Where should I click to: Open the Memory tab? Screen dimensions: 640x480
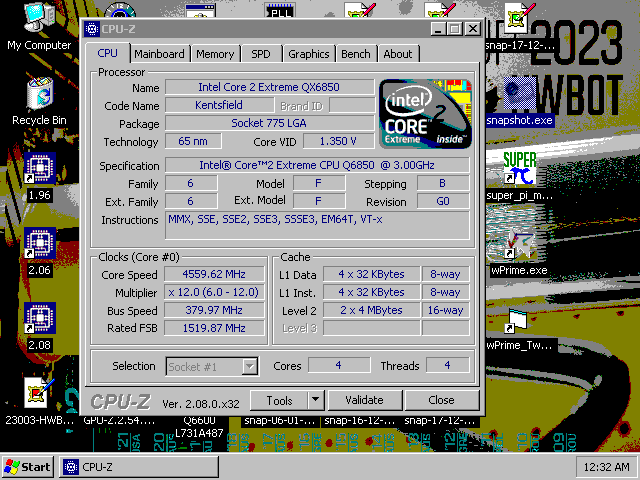click(x=215, y=54)
